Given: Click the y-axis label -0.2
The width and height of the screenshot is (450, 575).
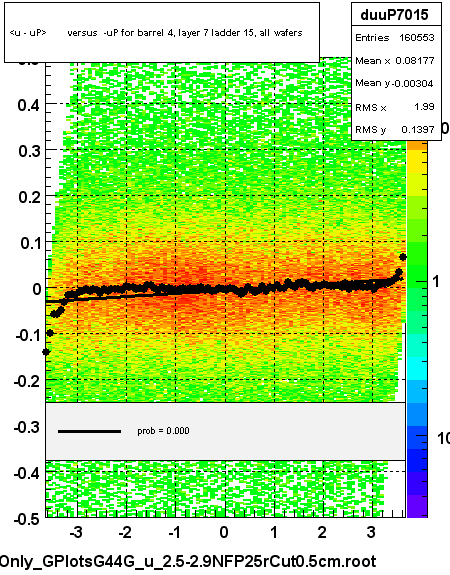Looking at the screenshot, I should coord(27,381).
